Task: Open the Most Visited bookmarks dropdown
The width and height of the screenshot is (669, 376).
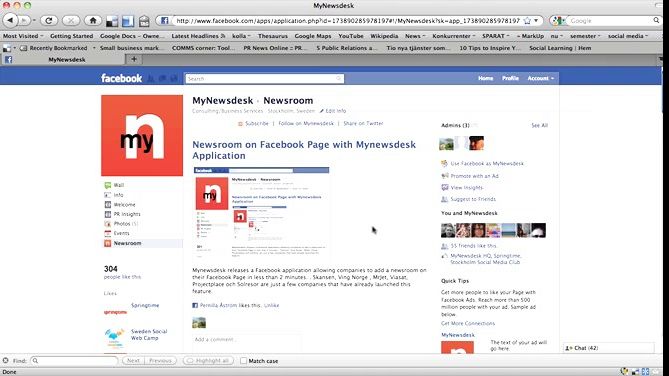Action: (x=23, y=36)
